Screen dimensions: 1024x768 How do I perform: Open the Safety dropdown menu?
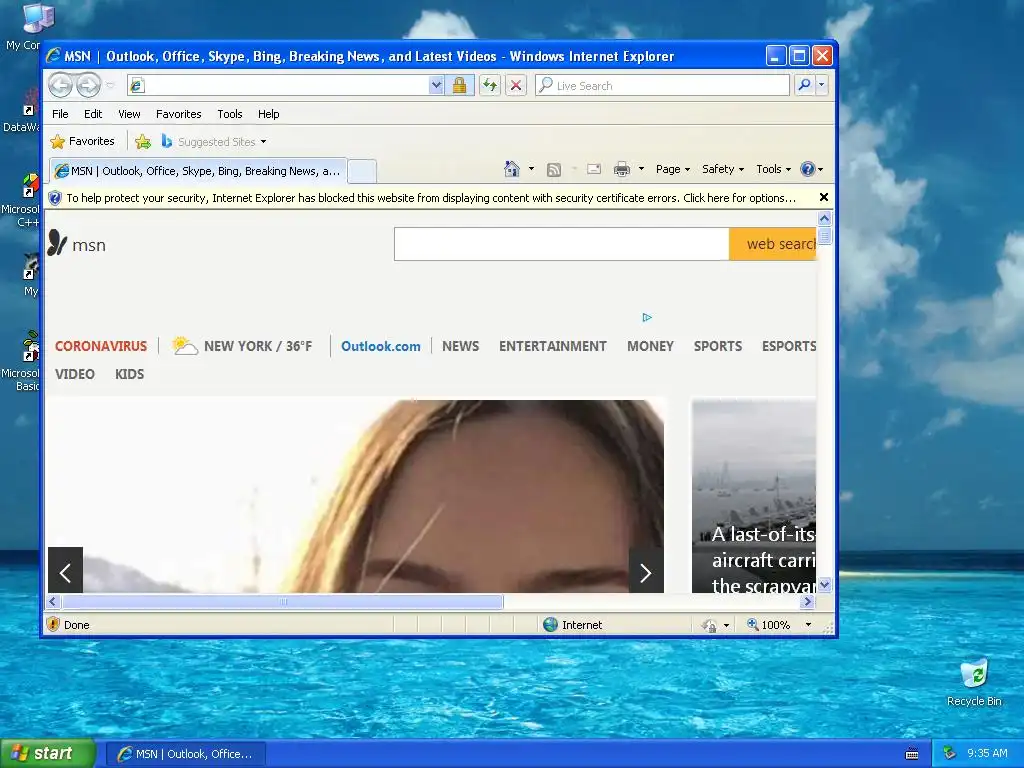722,169
